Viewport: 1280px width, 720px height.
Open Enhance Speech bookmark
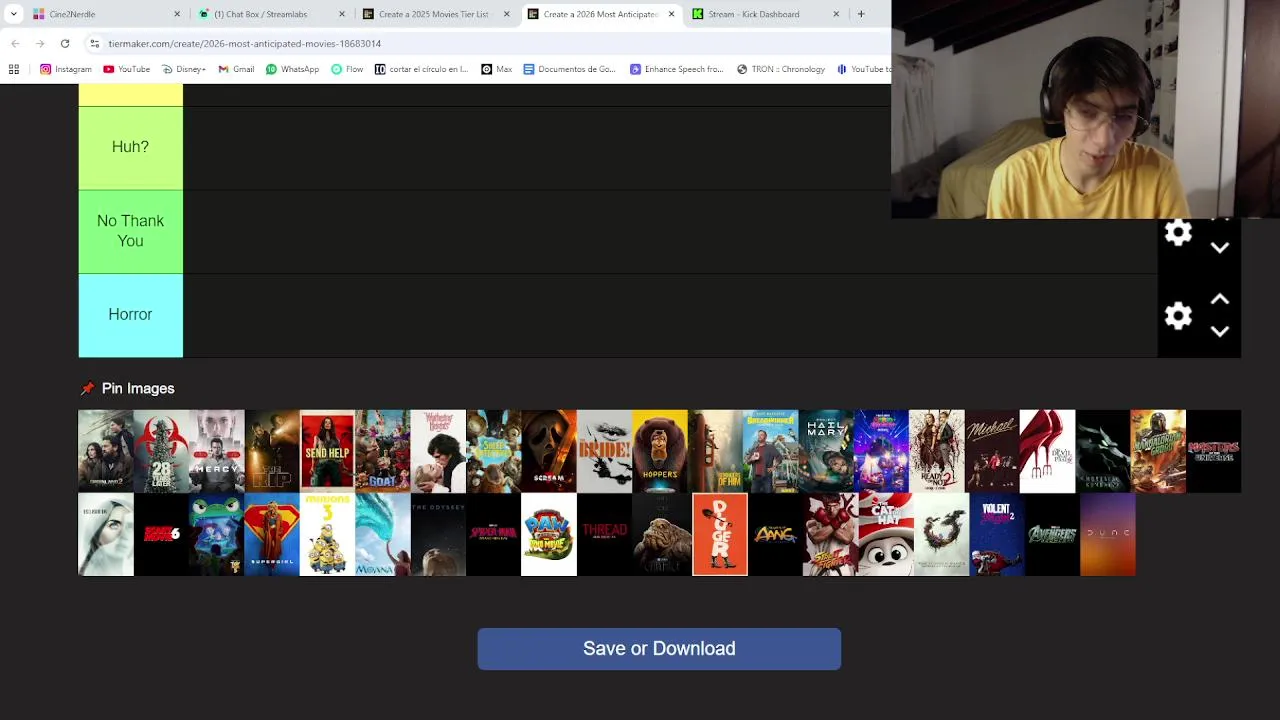(x=677, y=69)
